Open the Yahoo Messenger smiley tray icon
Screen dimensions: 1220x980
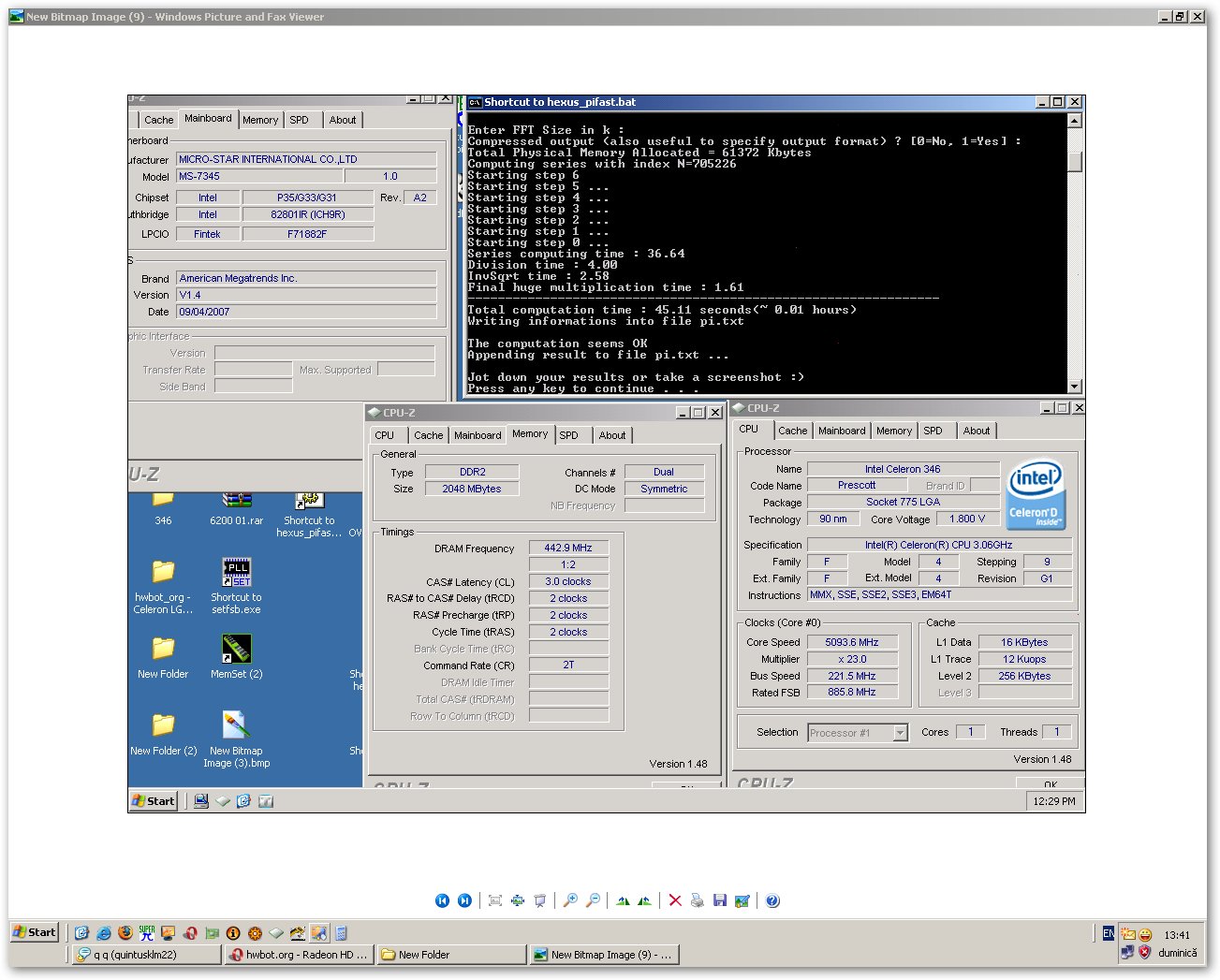click(1145, 934)
